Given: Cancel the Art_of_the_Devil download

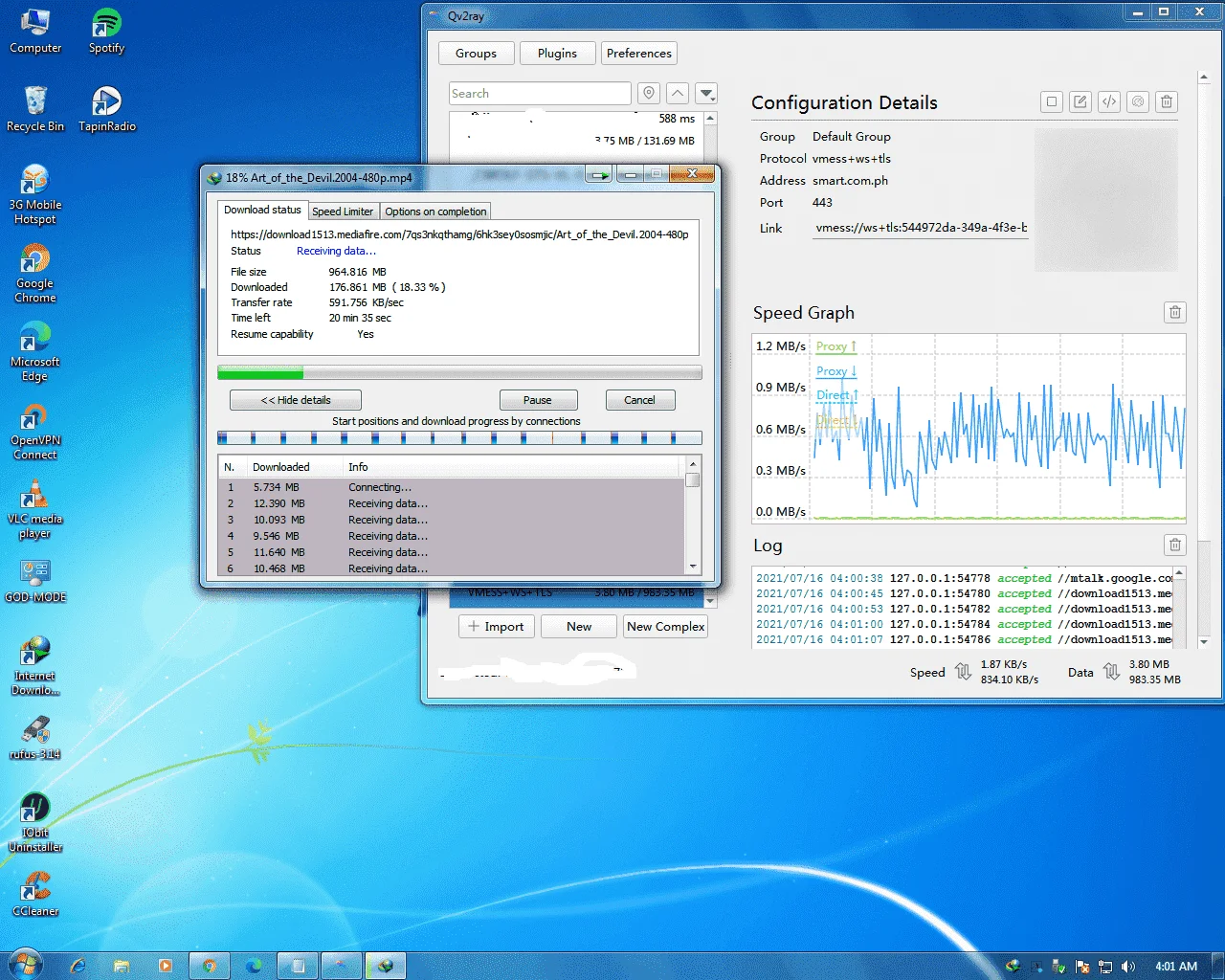Looking at the screenshot, I should click(x=639, y=400).
